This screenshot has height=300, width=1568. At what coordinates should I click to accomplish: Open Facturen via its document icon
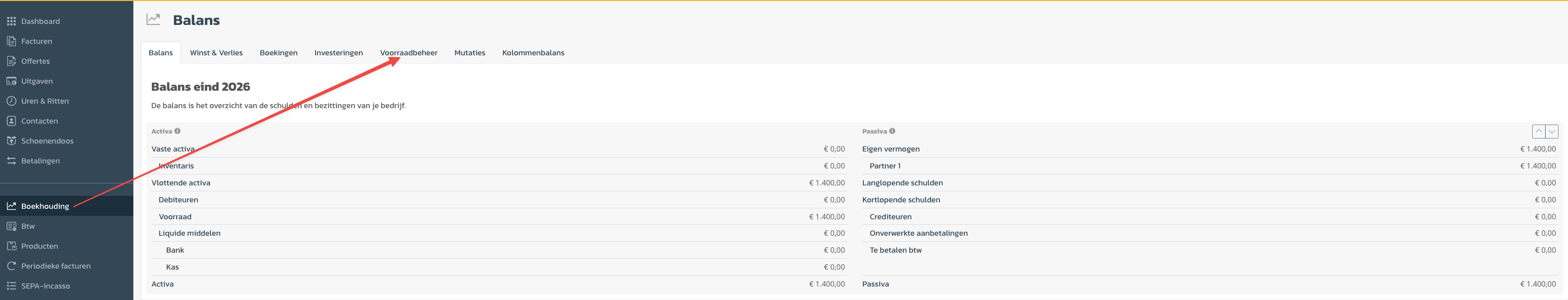point(11,41)
